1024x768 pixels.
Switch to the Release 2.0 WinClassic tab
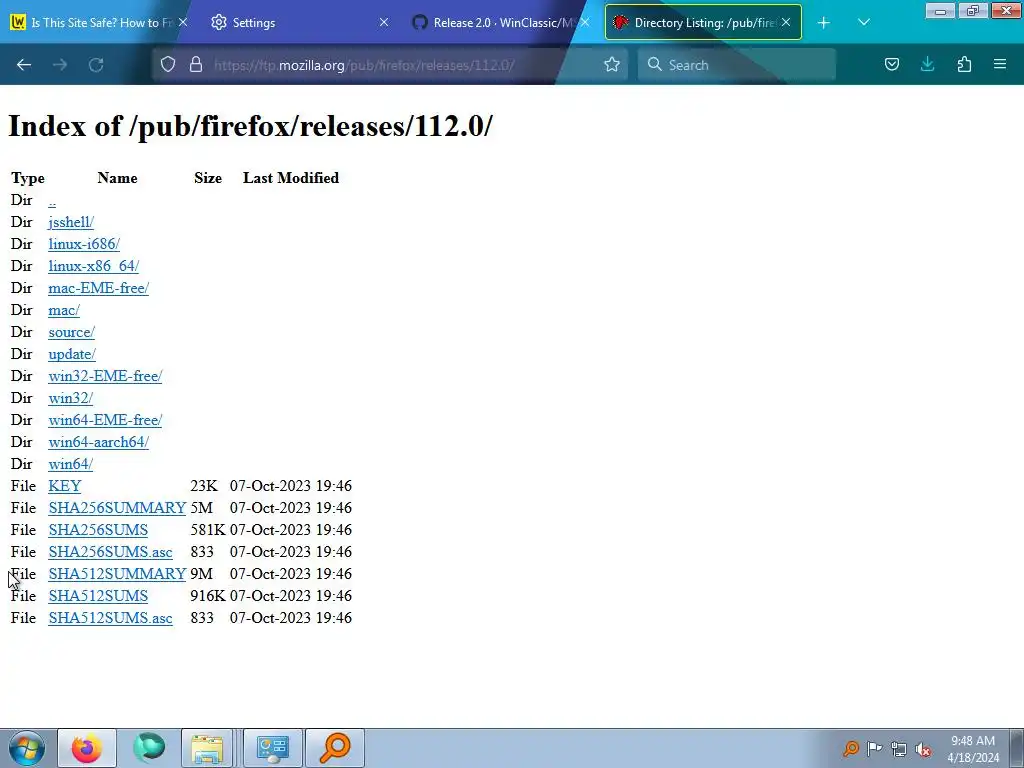[x=501, y=23]
